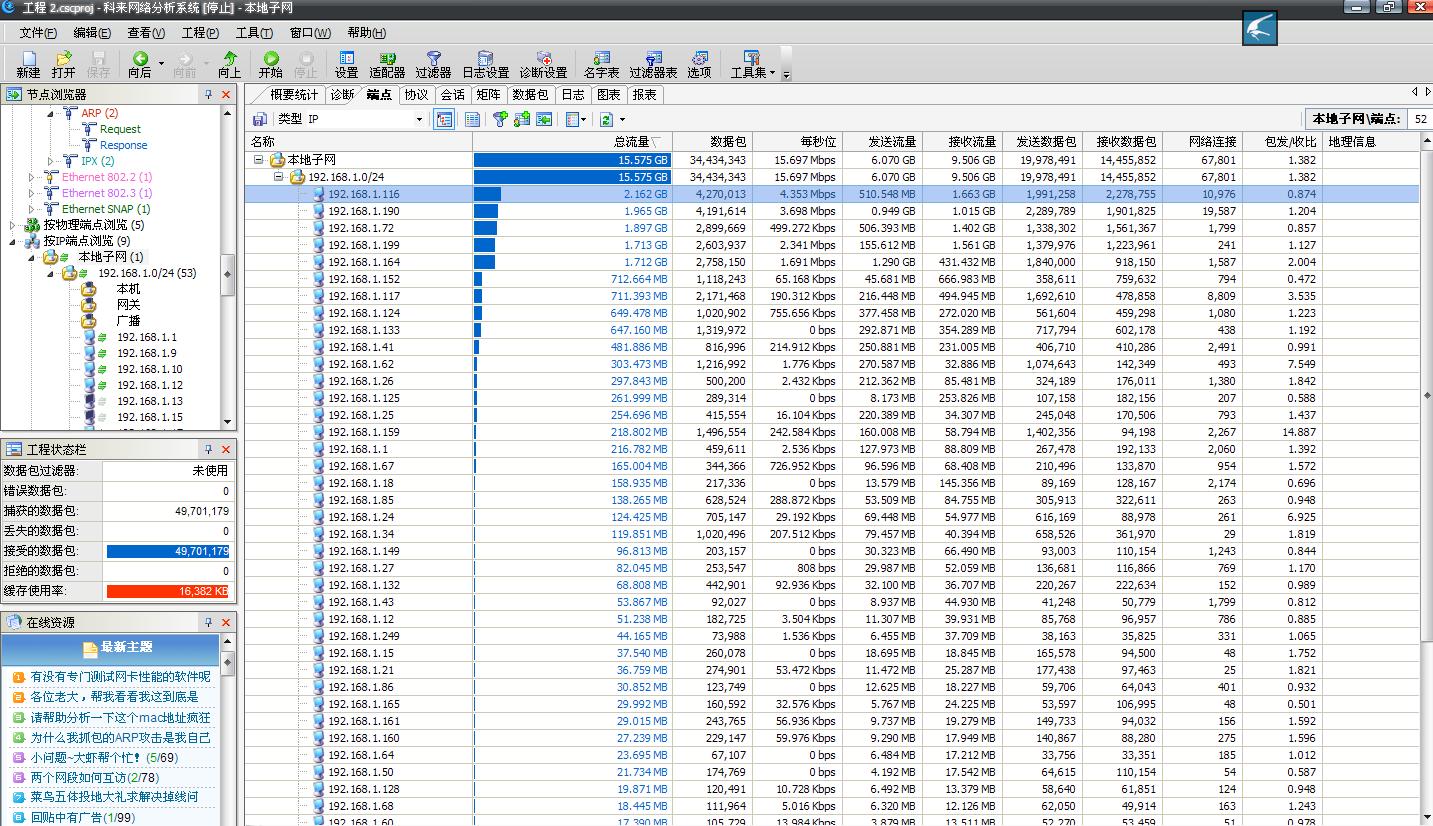The height and width of the screenshot is (826, 1433).
Task: Toggle the tree view mode button
Action: [x=444, y=119]
